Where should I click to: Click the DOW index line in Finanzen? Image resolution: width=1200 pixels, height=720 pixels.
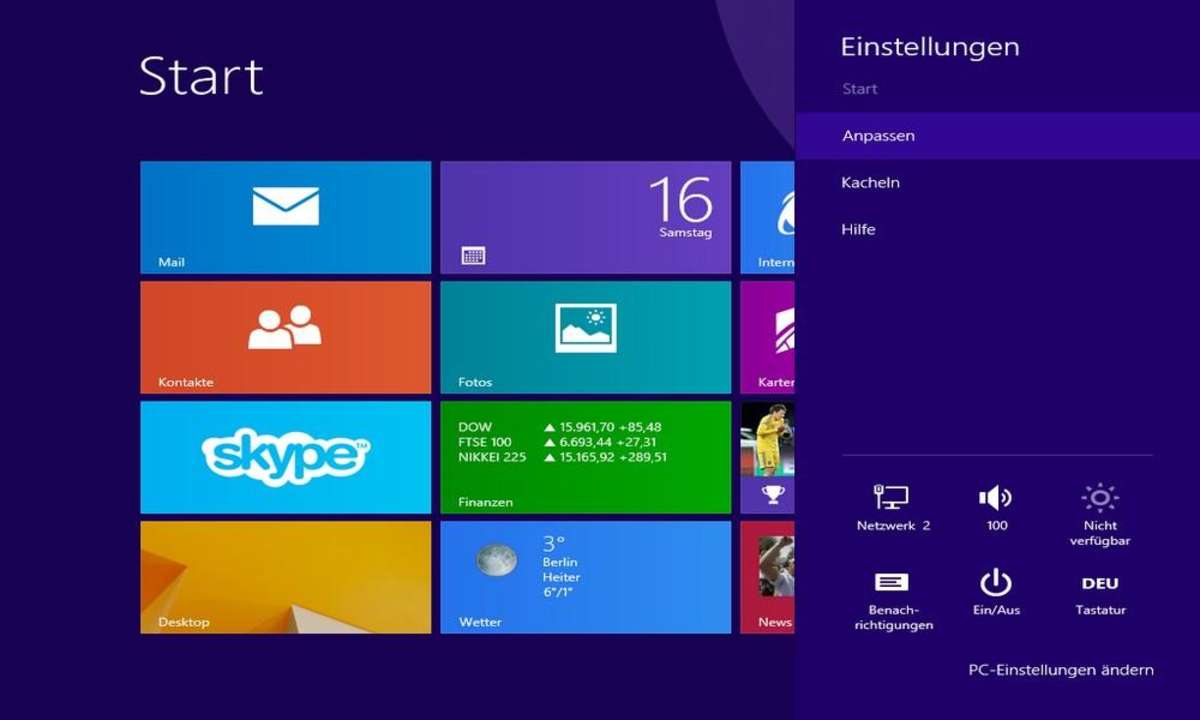[559, 427]
